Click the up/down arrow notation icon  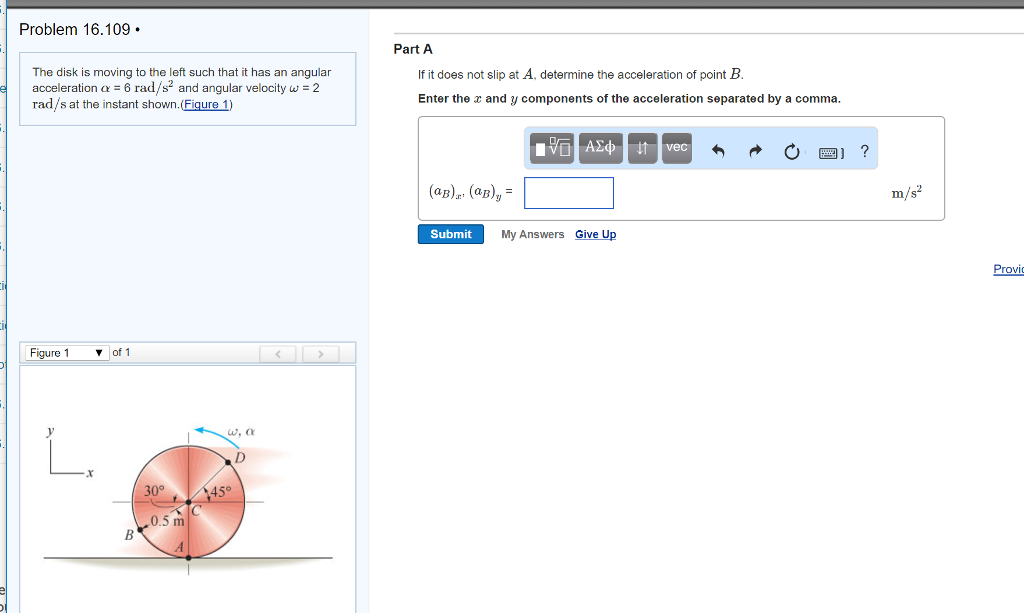pyautogui.click(x=642, y=147)
